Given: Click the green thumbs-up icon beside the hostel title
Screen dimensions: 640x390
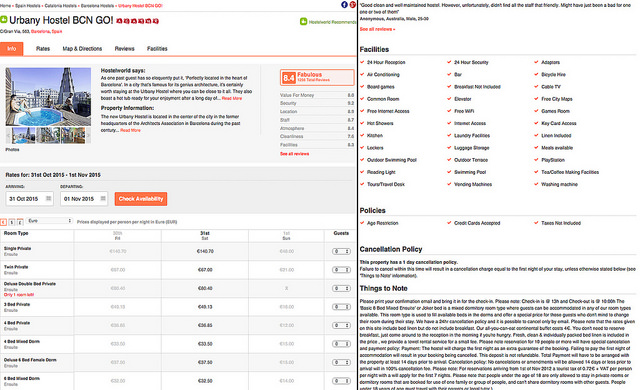Looking at the screenshot, I should (4, 19).
